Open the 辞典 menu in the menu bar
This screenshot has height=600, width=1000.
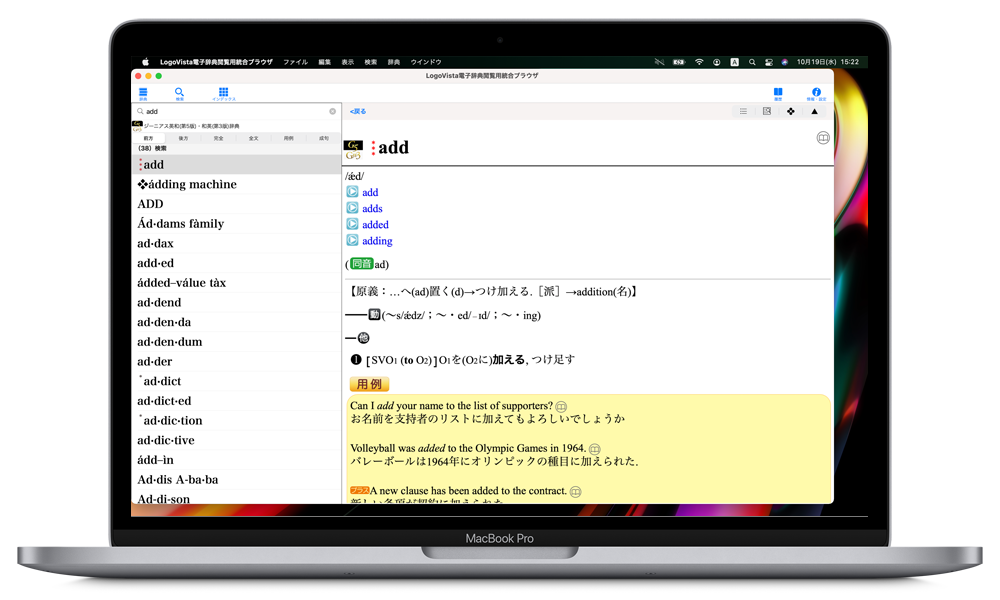pyautogui.click(x=394, y=62)
